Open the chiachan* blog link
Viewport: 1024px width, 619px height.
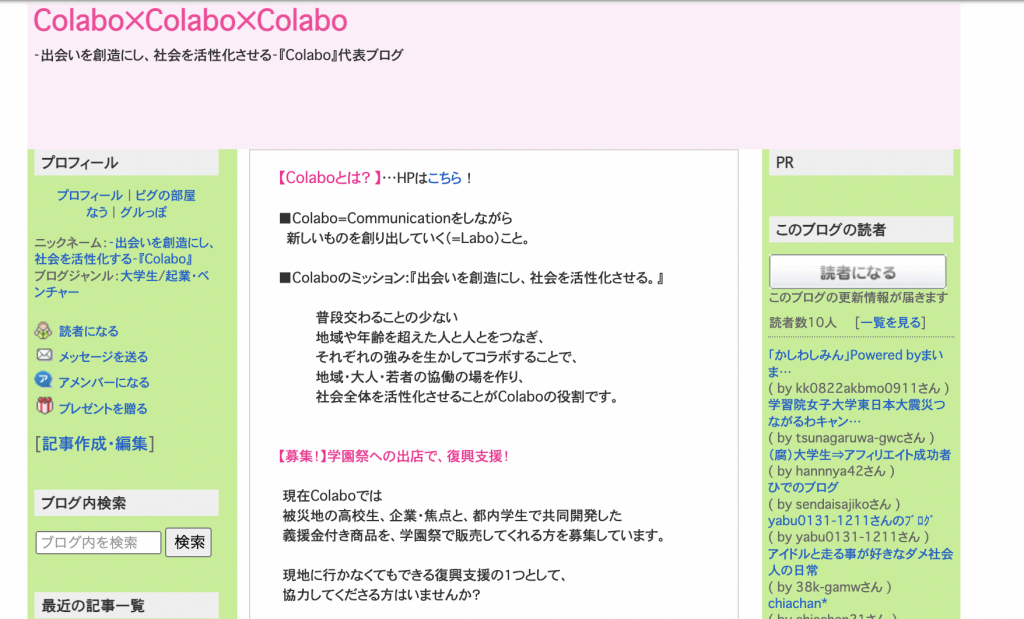(x=796, y=603)
